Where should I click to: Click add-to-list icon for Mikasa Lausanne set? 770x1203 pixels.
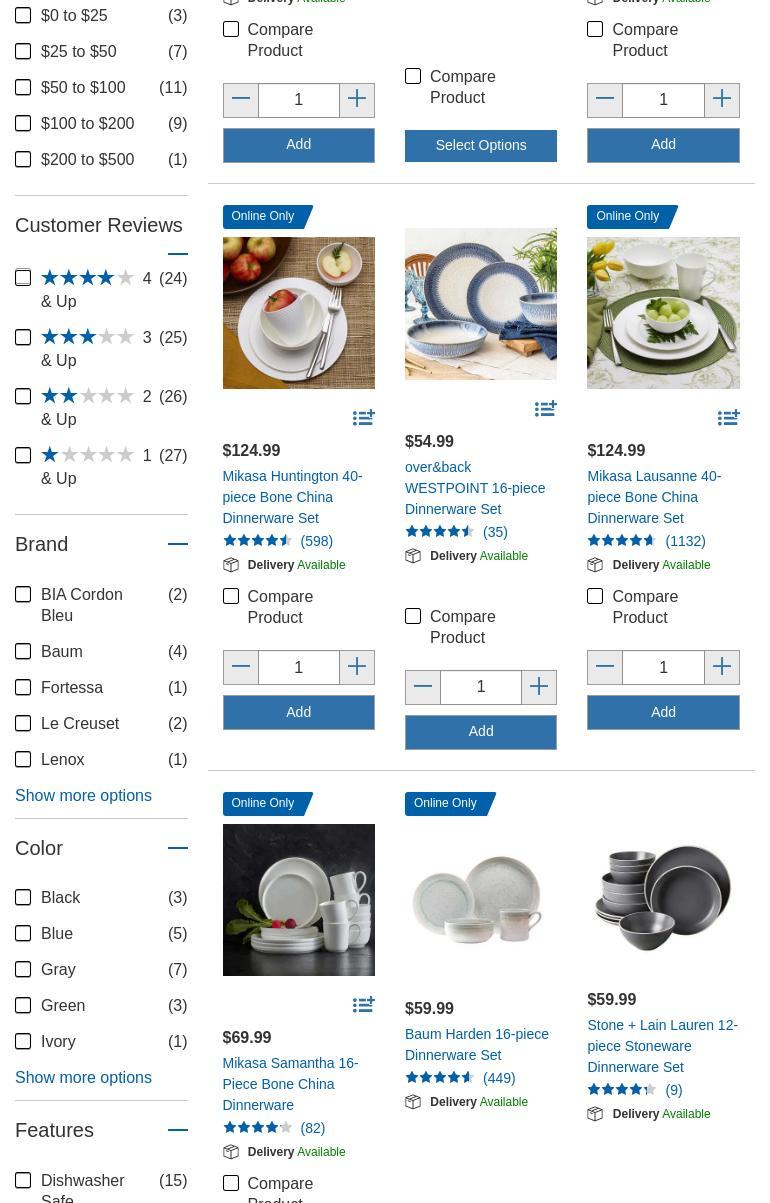tap(728, 418)
